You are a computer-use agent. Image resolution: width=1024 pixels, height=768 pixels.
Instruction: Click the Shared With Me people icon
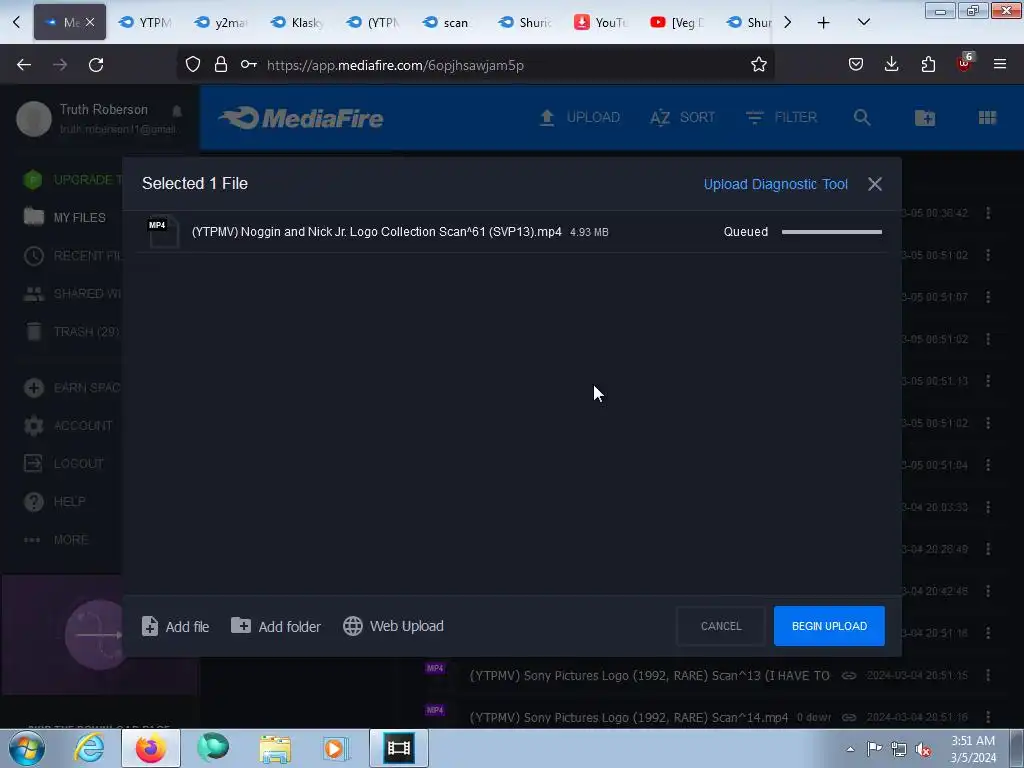[34, 294]
